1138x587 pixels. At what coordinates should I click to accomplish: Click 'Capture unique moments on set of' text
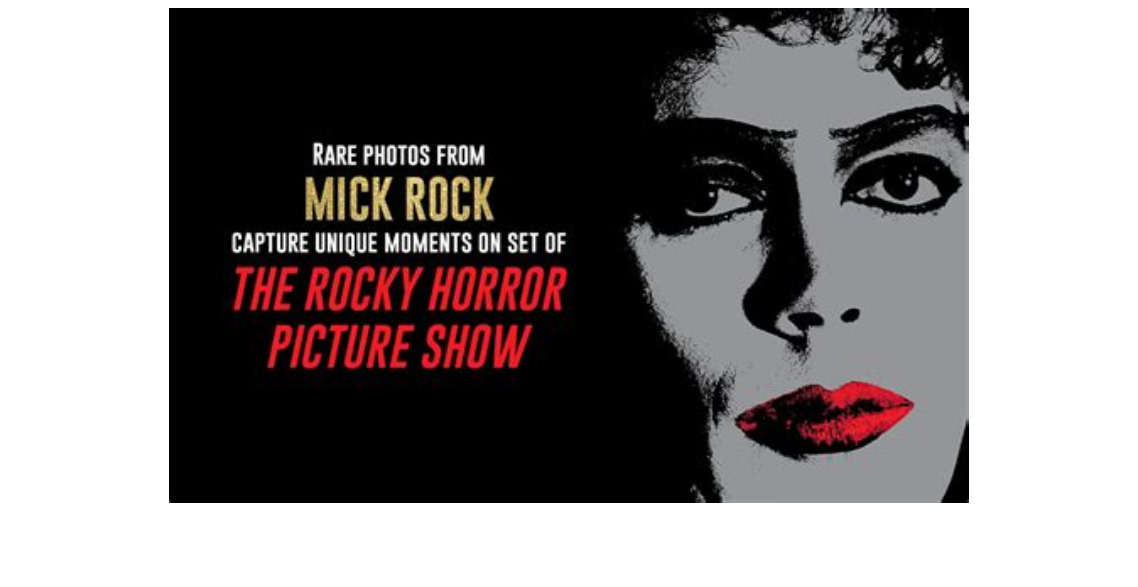[398, 243]
